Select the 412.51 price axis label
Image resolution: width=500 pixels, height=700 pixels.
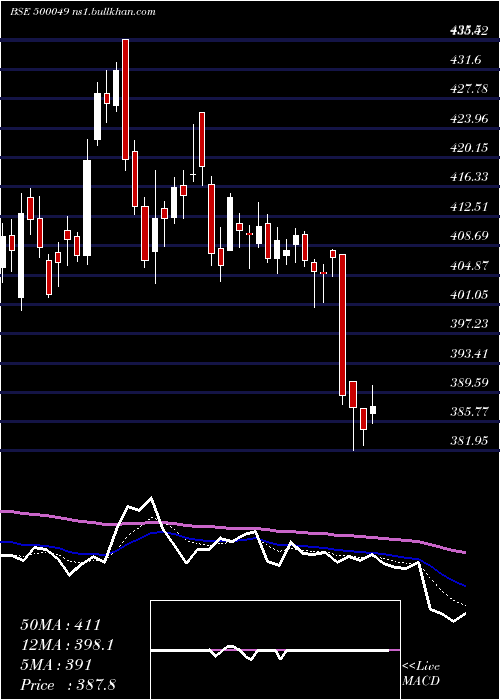point(469,207)
